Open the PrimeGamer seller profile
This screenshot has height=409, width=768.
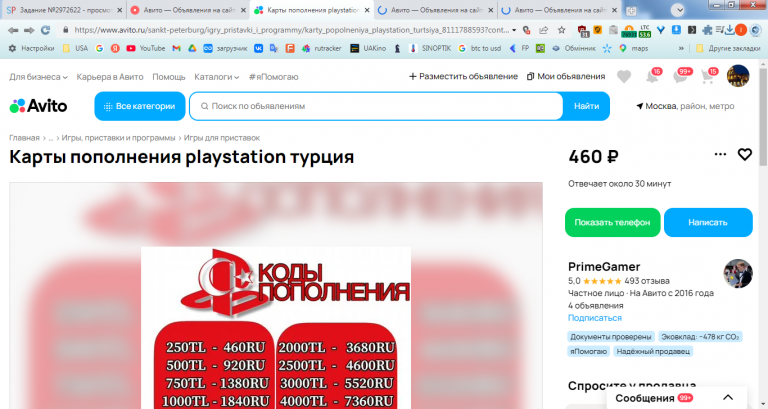click(x=604, y=267)
